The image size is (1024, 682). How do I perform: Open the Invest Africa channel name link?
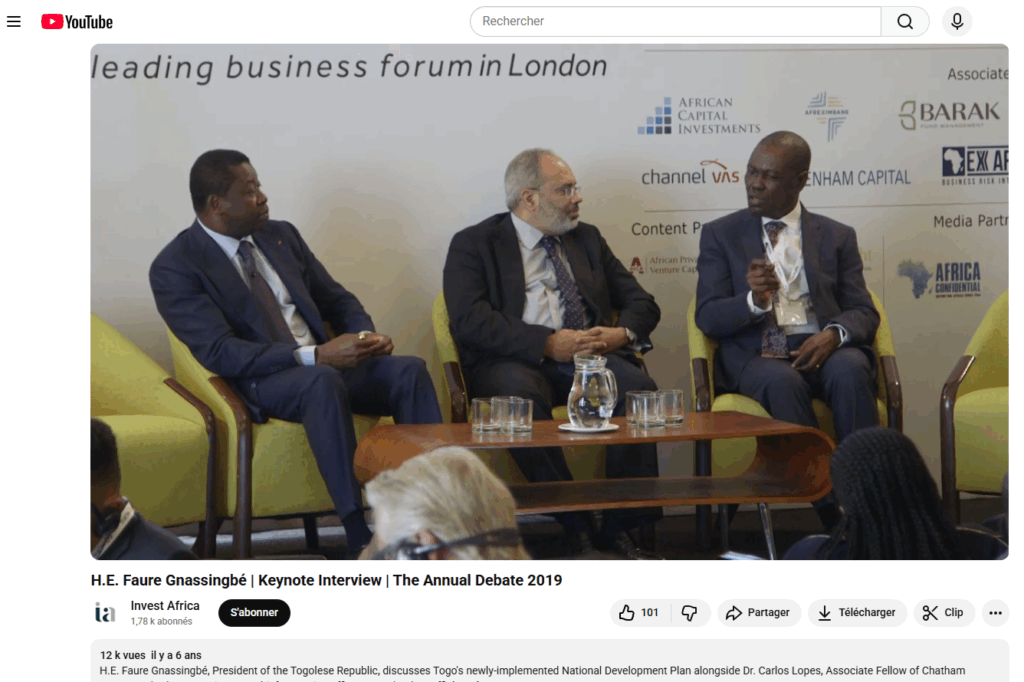pyautogui.click(x=165, y=606)
